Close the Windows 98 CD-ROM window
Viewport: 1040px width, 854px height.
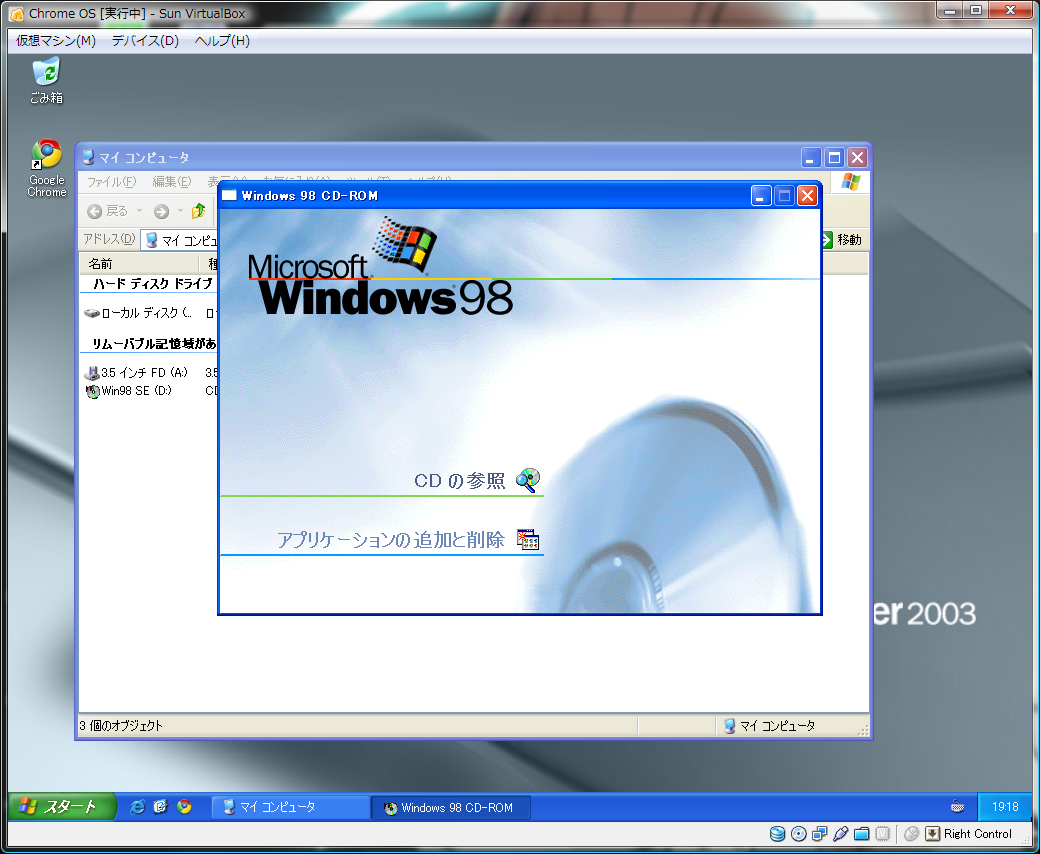[807, 196]
